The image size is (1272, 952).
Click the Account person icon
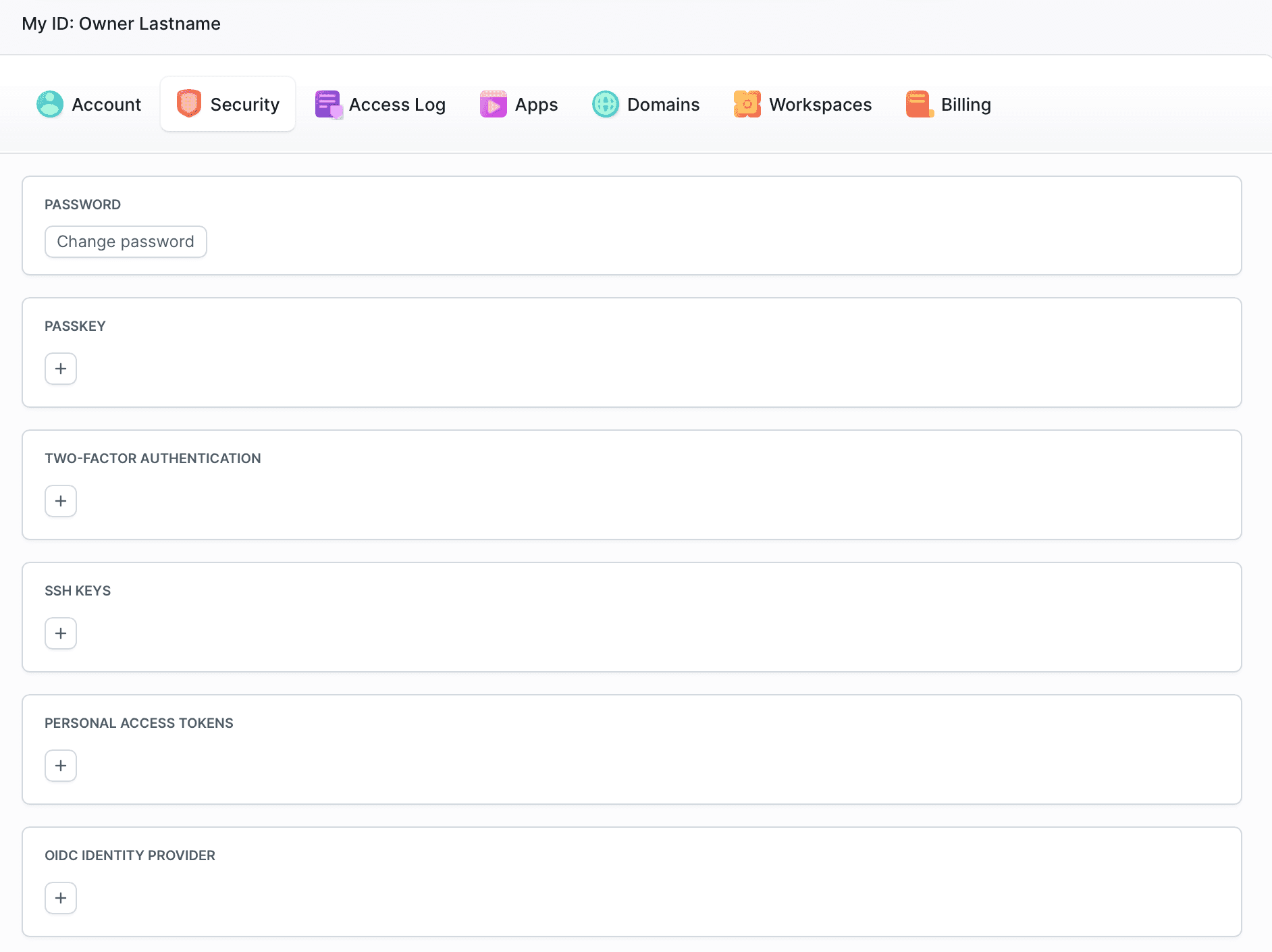pyautogui.click(x=50, y=105)
